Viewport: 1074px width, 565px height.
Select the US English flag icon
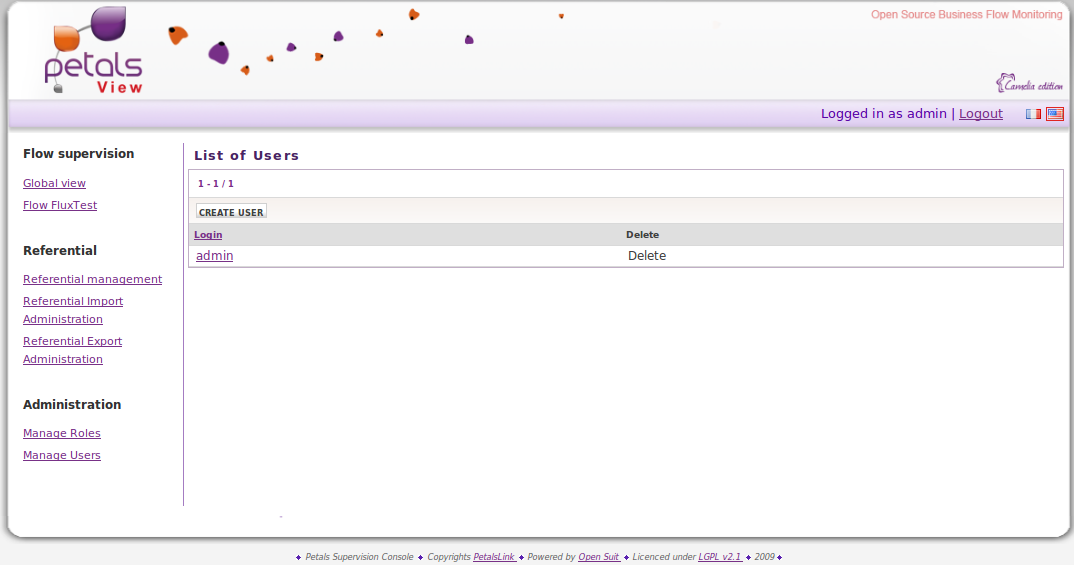click(1054, 114)
